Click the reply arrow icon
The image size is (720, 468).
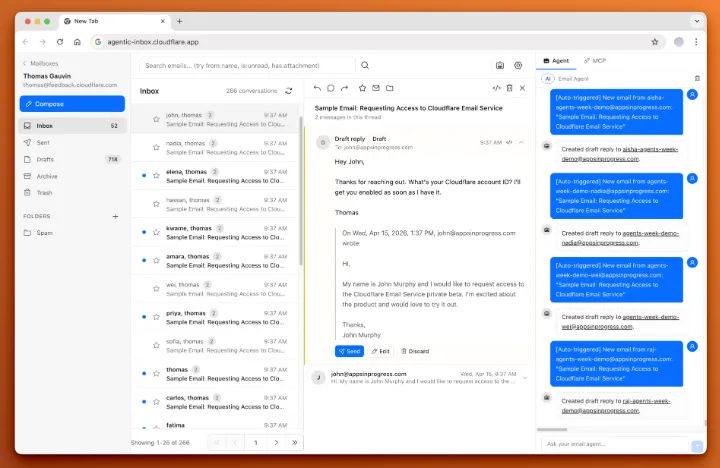(x=317, y=88)
